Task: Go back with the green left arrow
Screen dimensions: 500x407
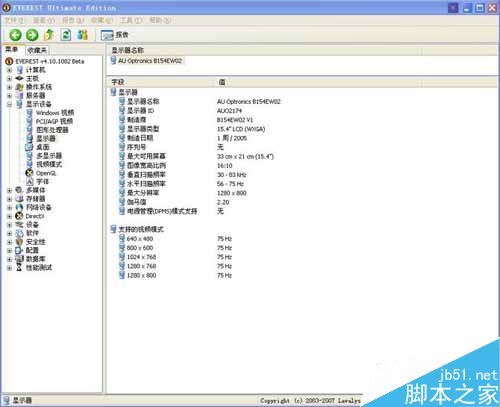Action: pos(15,35)
